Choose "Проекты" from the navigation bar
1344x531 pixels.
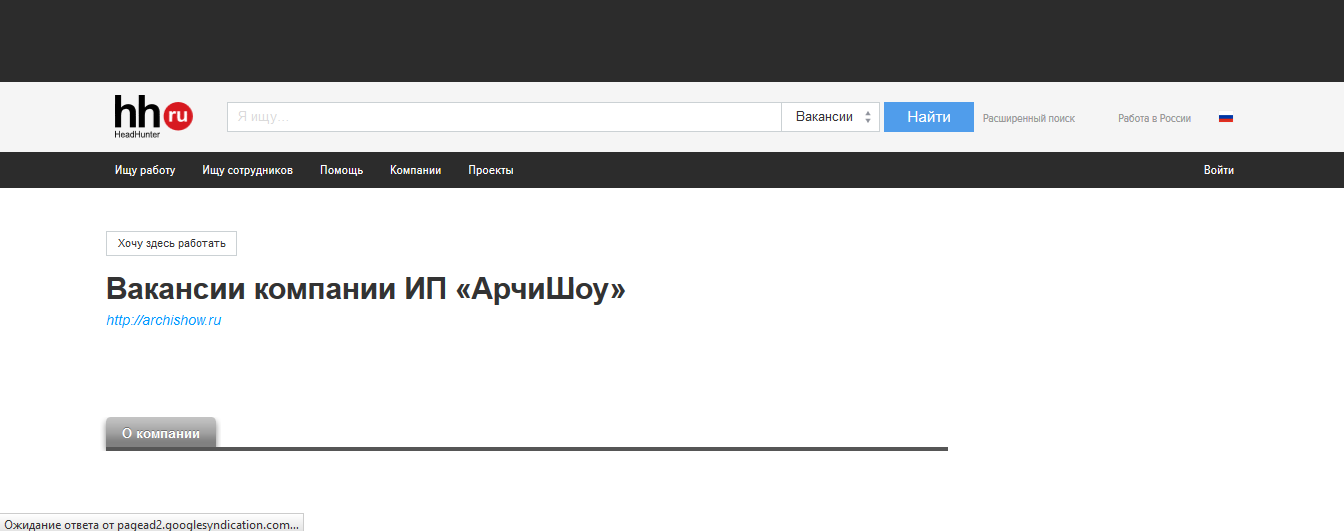coord(490,170)
